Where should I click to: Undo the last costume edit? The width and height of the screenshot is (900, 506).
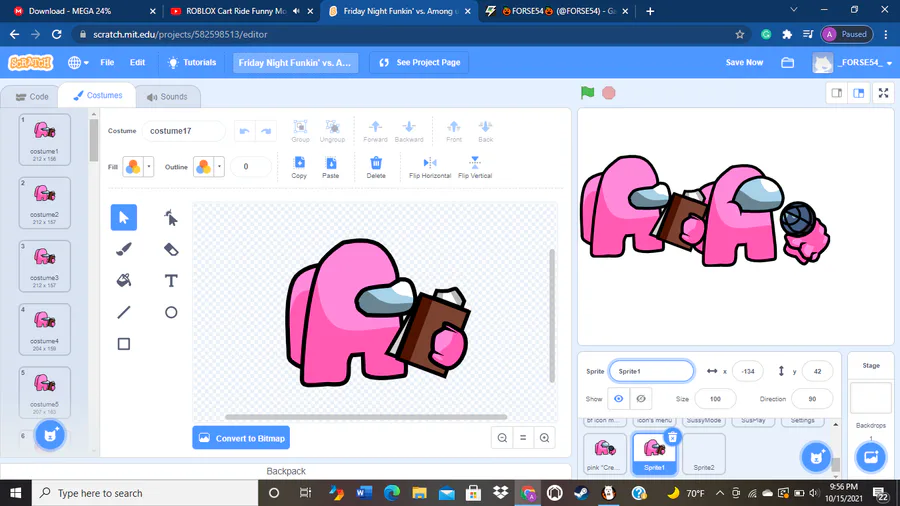coord(244,131)
